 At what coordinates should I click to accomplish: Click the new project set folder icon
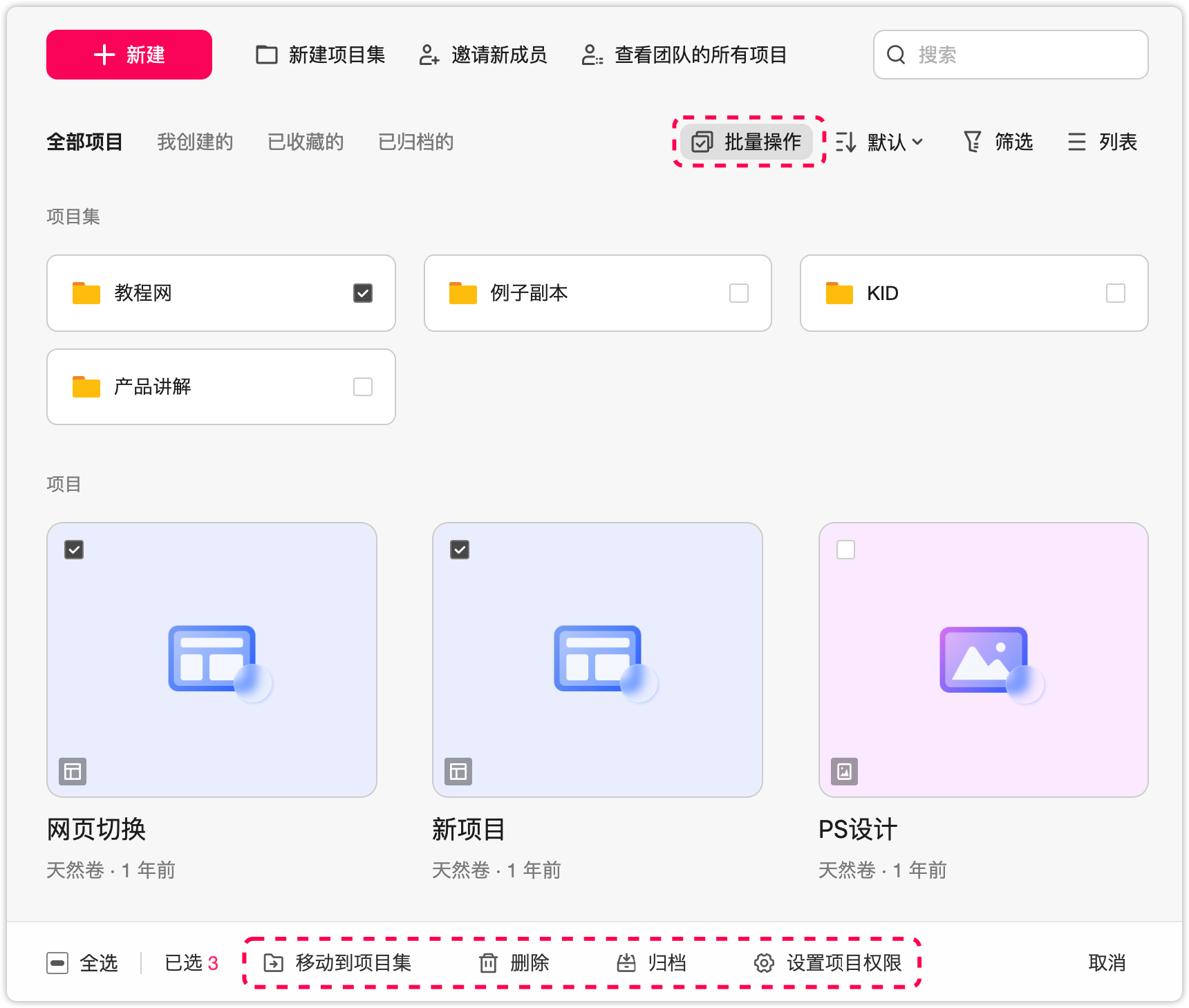[266, 55]
